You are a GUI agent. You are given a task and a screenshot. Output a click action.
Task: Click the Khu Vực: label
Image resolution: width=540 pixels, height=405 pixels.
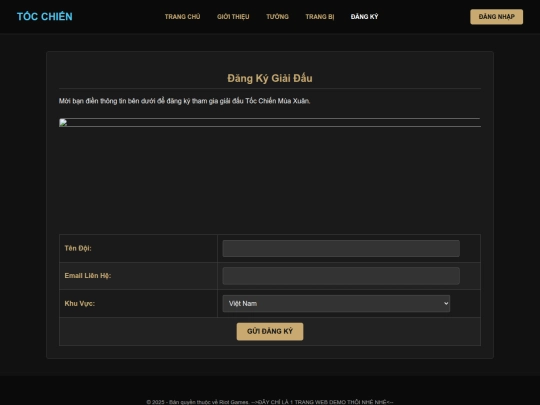pos(80,303)
